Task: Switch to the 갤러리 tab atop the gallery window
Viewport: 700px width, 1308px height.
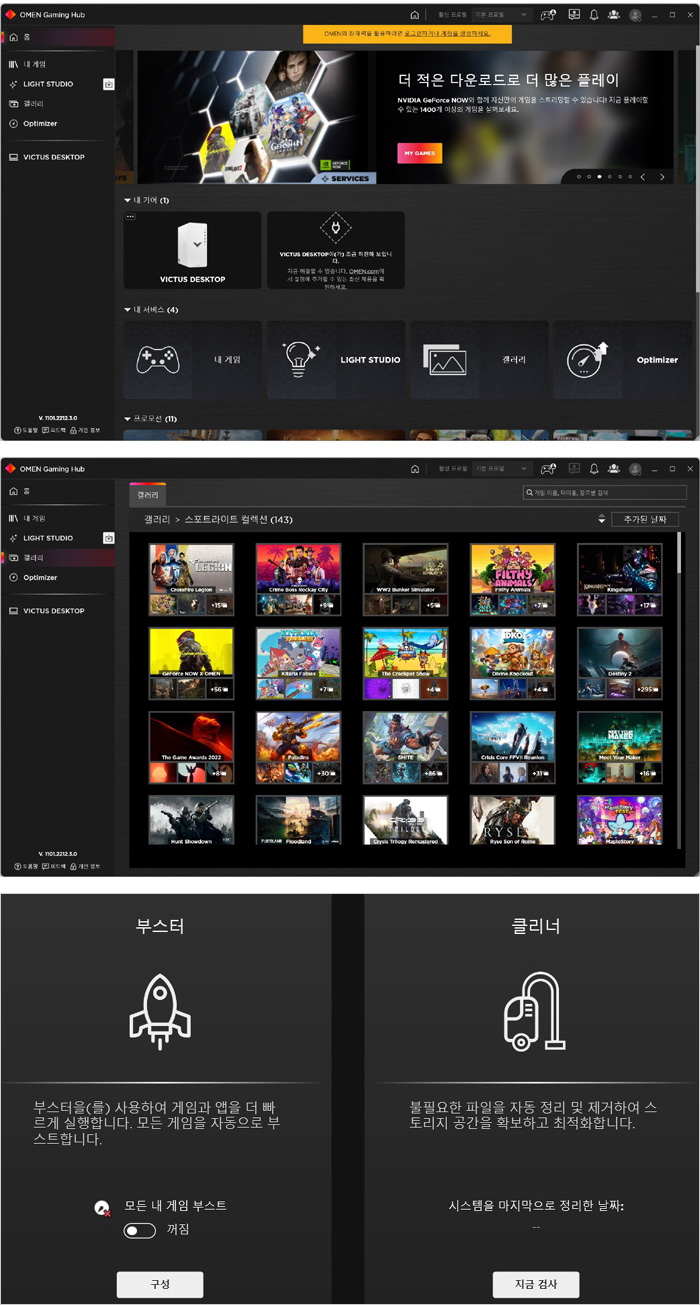Action: pos(148,494)
